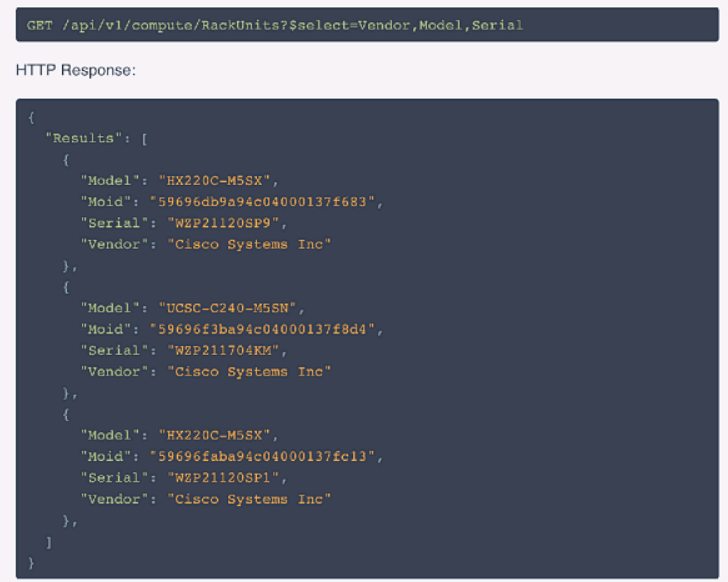Click Moid value 59696db9a94c04000137f683
Image resolution: width=728 pixels, height=582 pixels.
click(262, 202)
